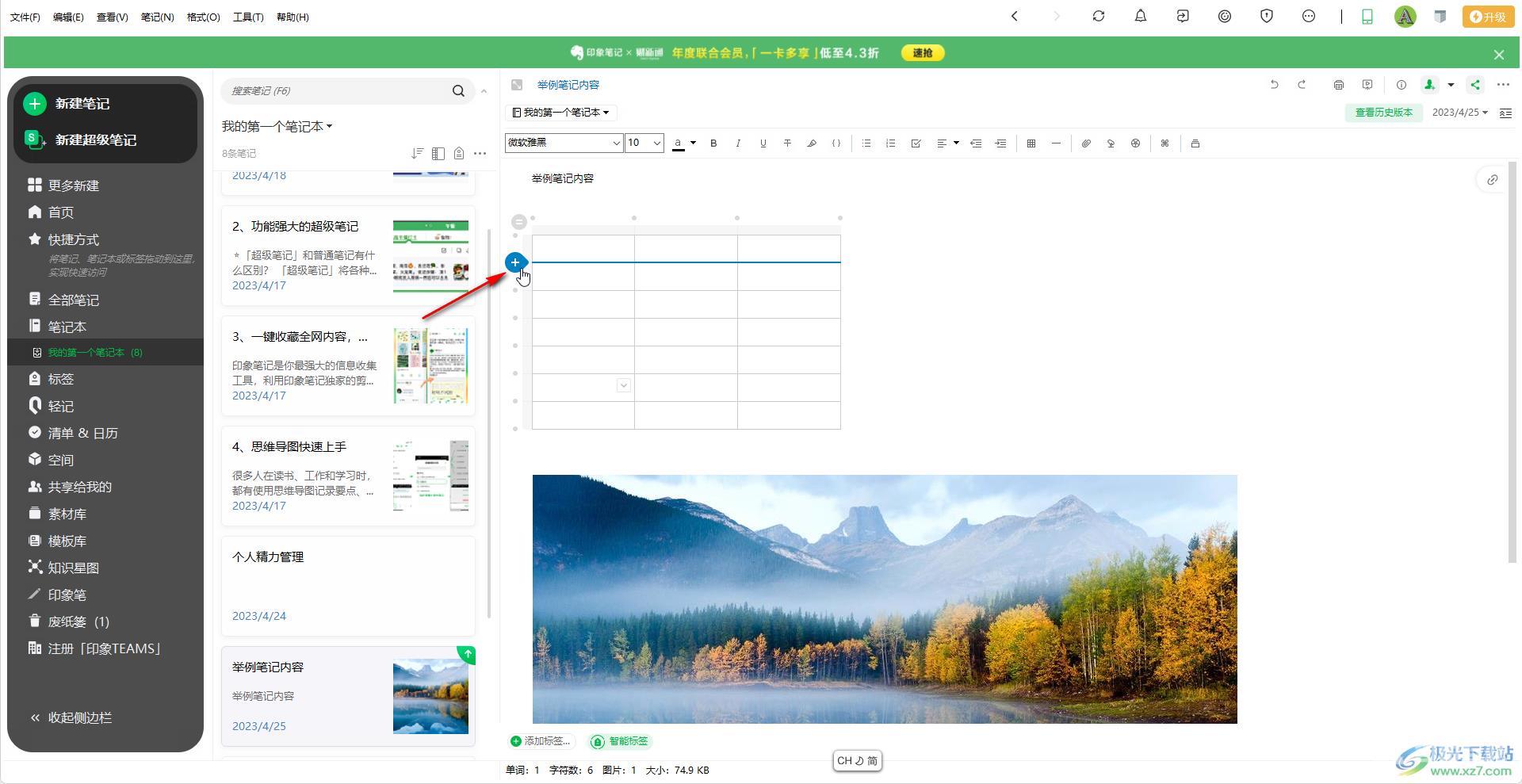
Task: Print the note using the printer icon
Action: [1338, 85]
